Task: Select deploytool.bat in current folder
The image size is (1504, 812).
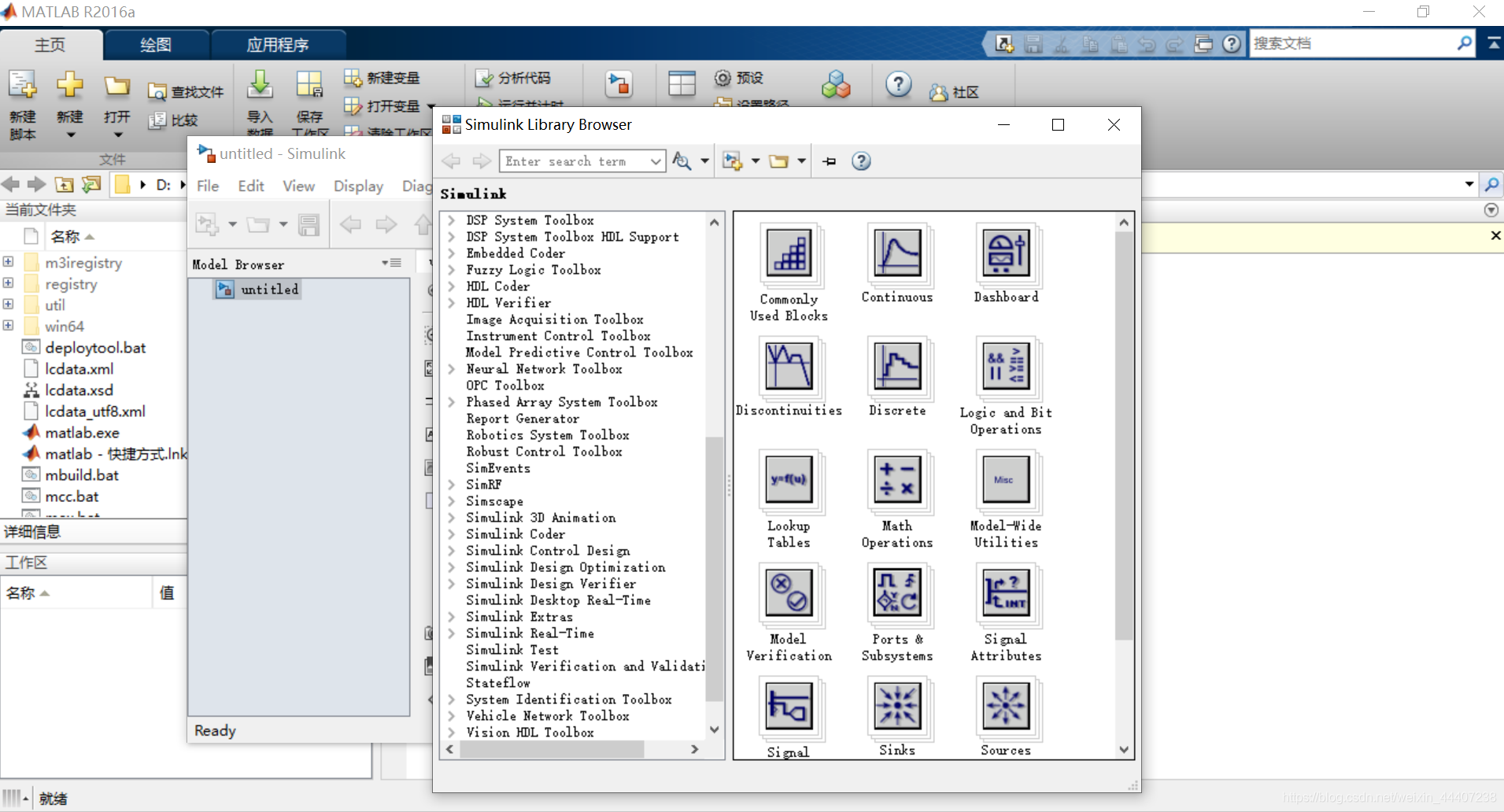Action: [x=95, y=348]
